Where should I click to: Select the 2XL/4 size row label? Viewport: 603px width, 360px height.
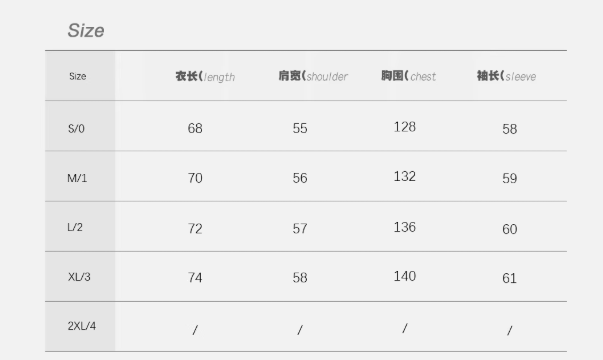point(82,326)
